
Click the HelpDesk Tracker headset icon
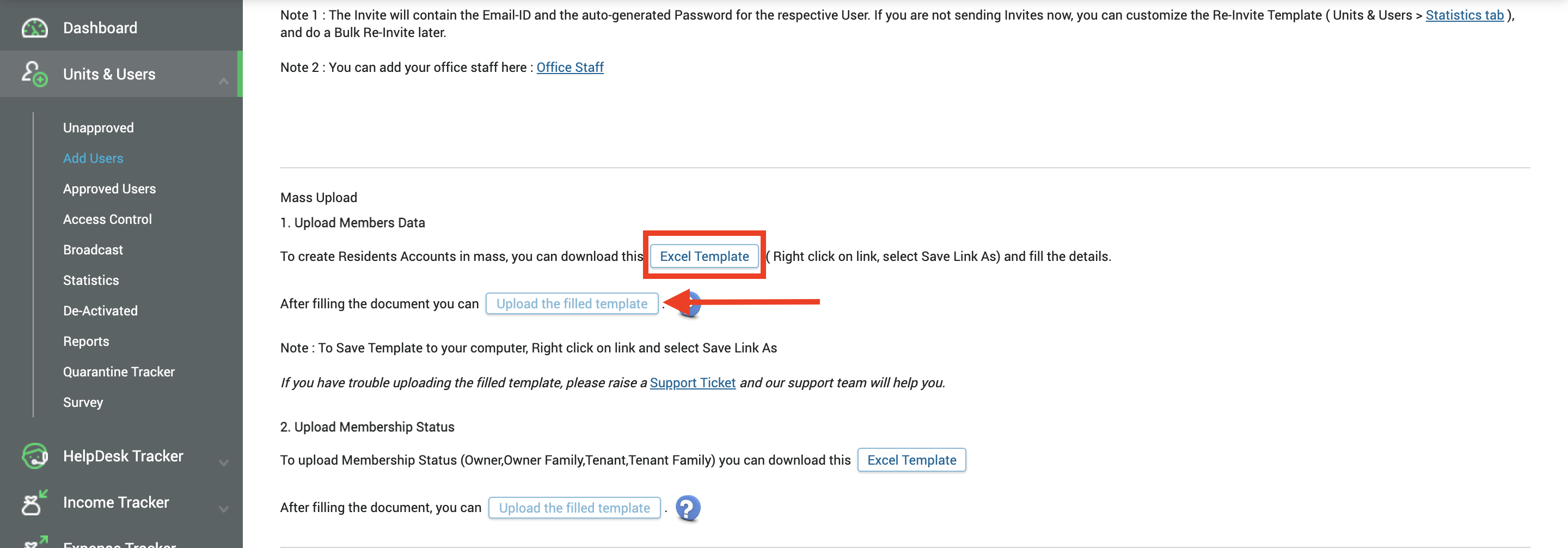point(35,456)
